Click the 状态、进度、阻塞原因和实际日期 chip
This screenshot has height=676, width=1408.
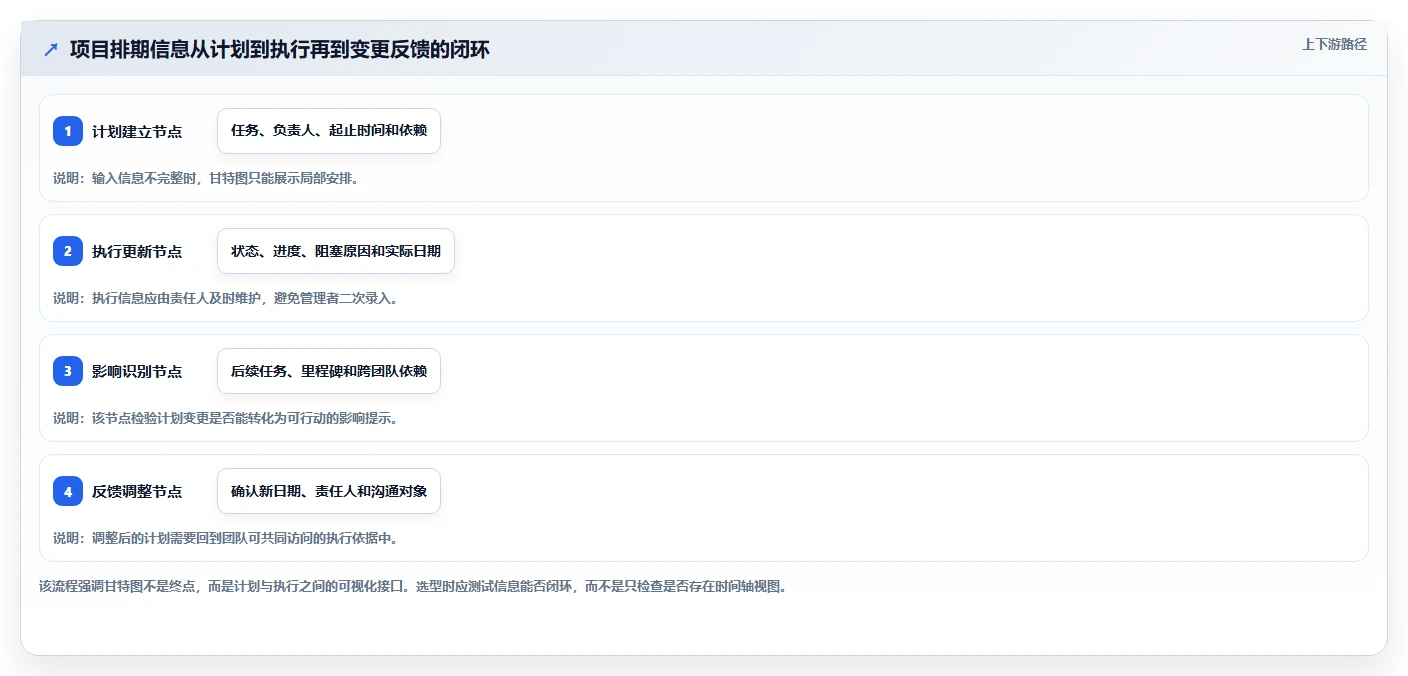(x=336, y=251)
